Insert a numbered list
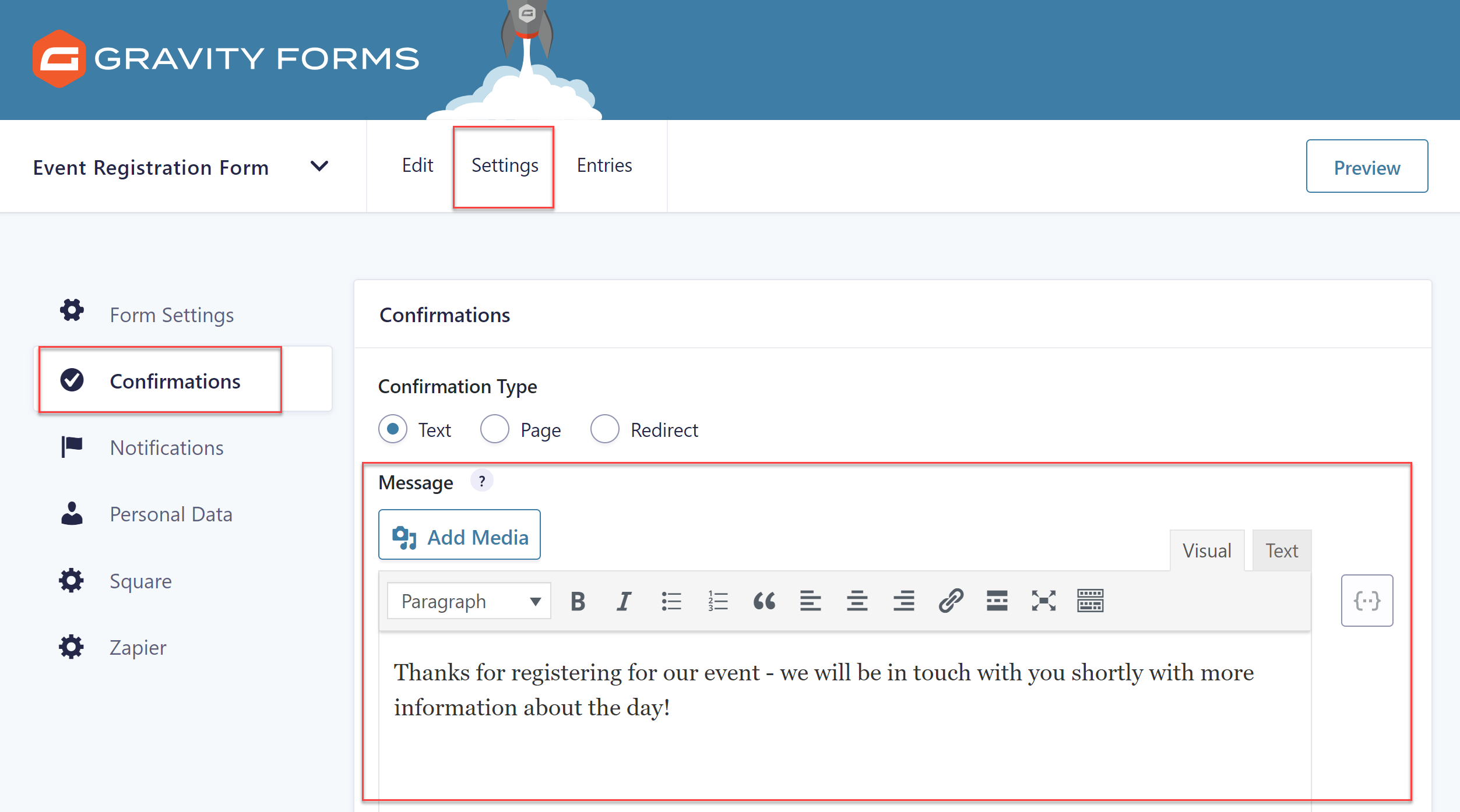Screen dimensions: 1460x812 [x=717, y=601]
